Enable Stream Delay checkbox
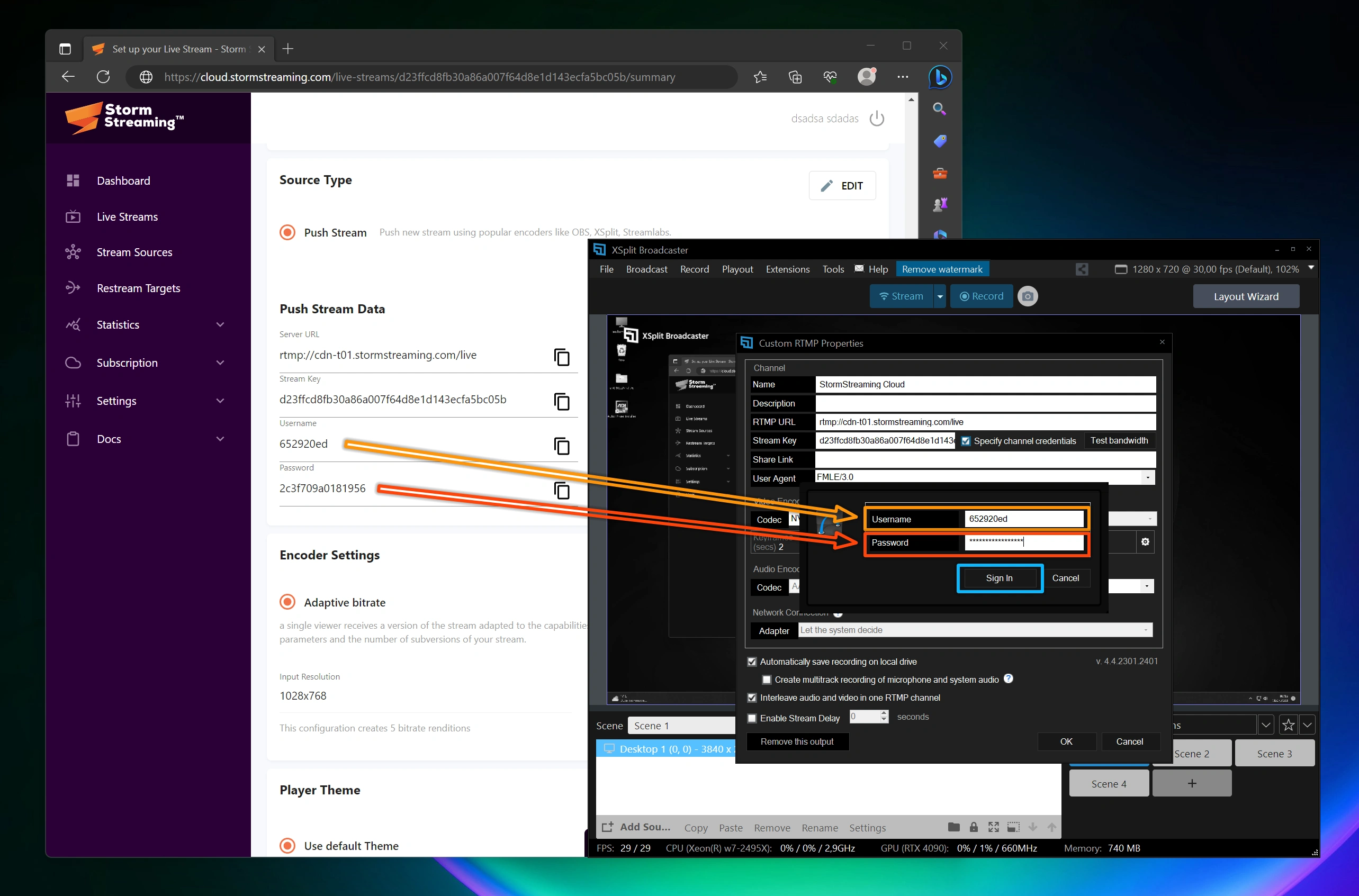Viewport: 1359px width, 896px height. click(x=753, y=718)
